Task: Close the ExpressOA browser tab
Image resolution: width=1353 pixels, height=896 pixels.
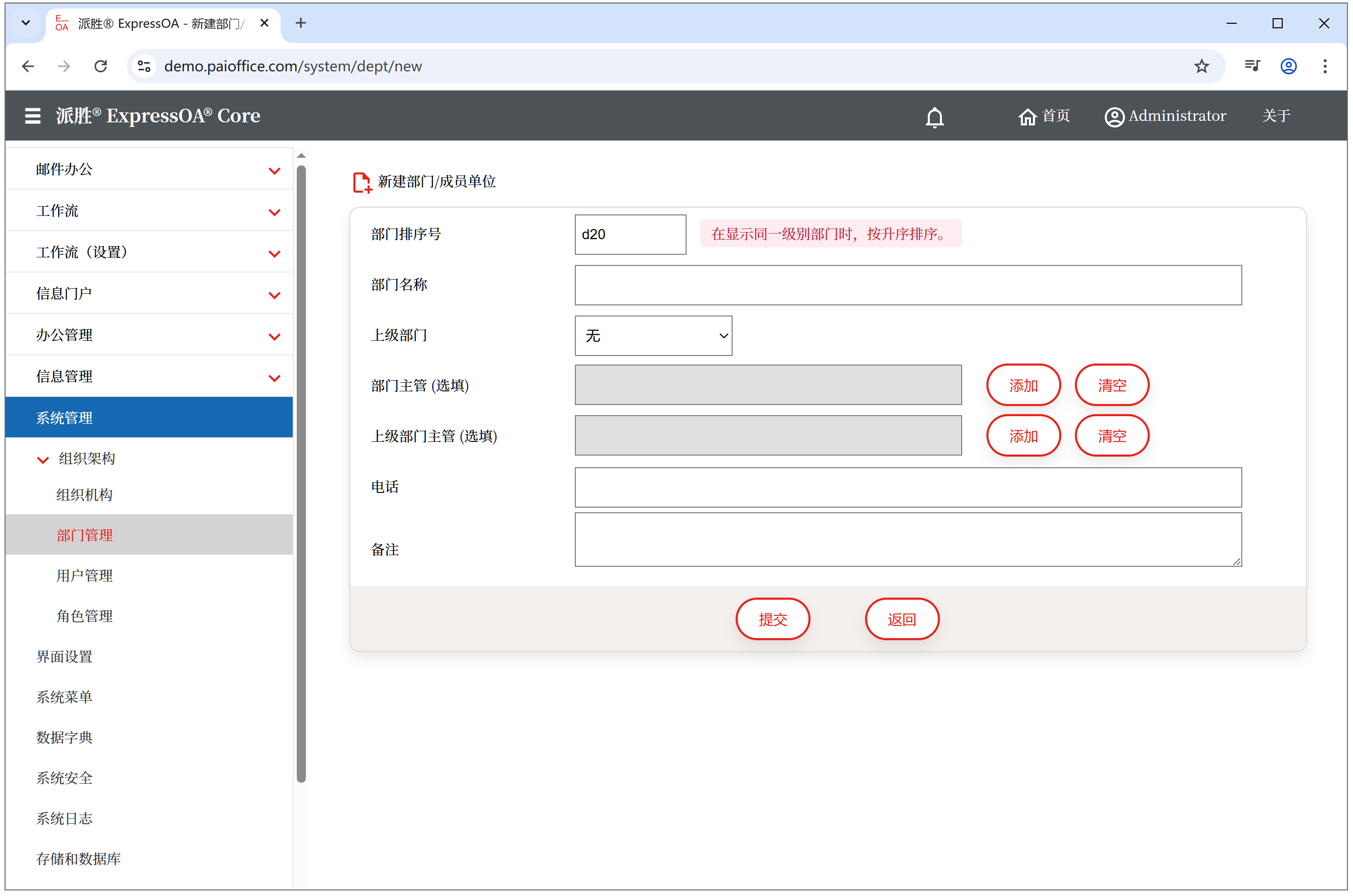Action: coord(264,23)
